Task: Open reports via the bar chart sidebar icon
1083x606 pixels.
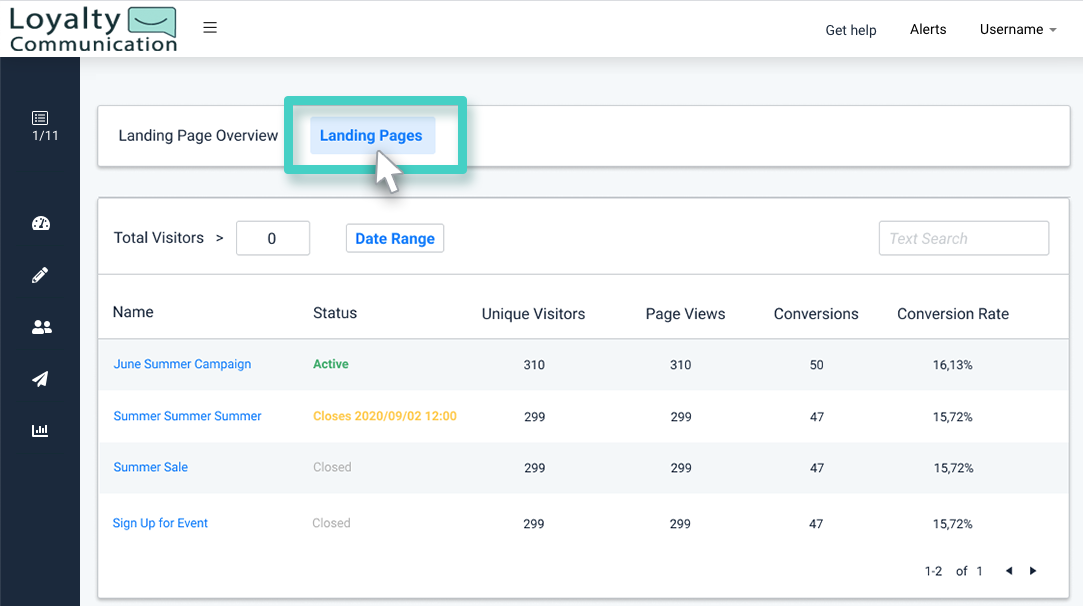Action: pos(40,430)
